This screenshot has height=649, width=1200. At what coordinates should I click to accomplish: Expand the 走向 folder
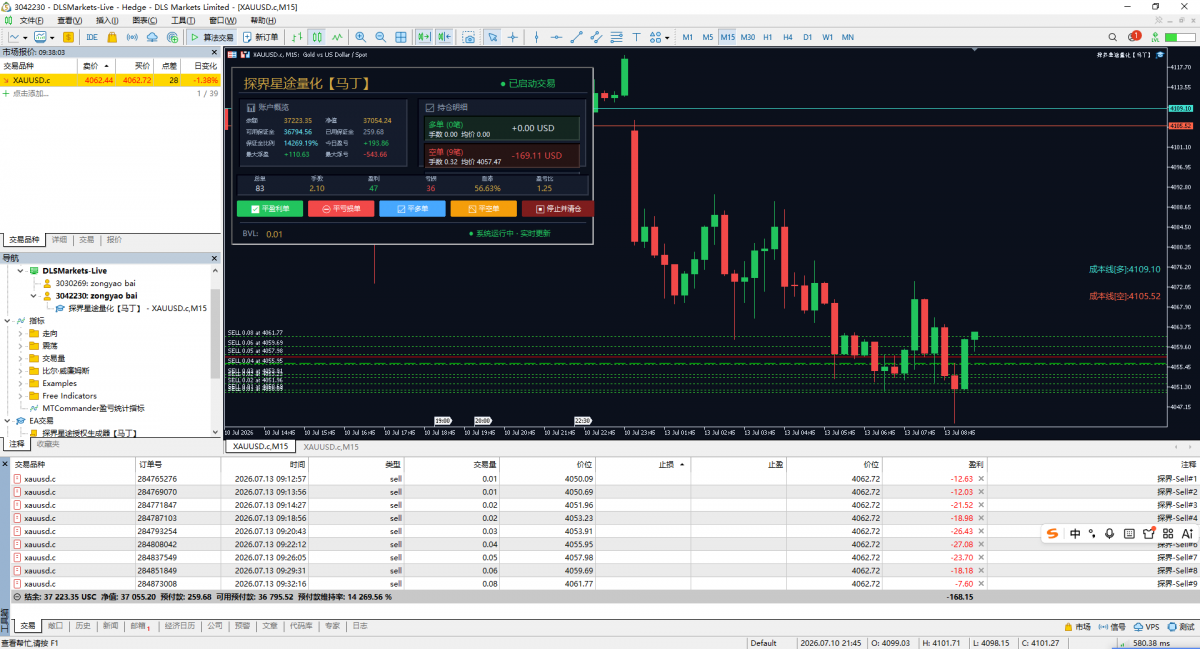(x=20, y=333)
